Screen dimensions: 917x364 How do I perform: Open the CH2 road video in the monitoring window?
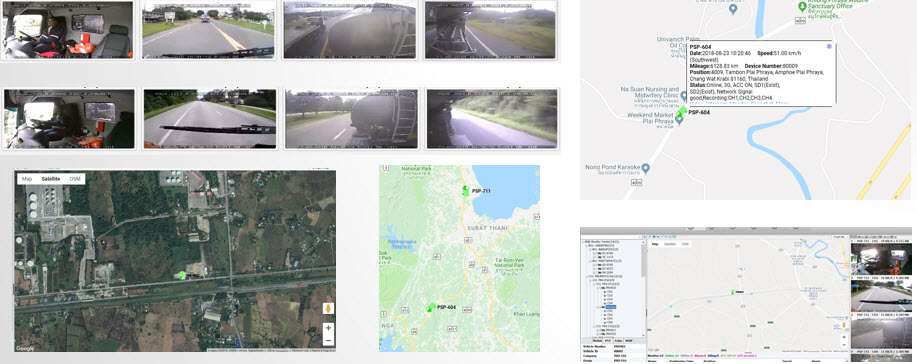coord(881,296)
